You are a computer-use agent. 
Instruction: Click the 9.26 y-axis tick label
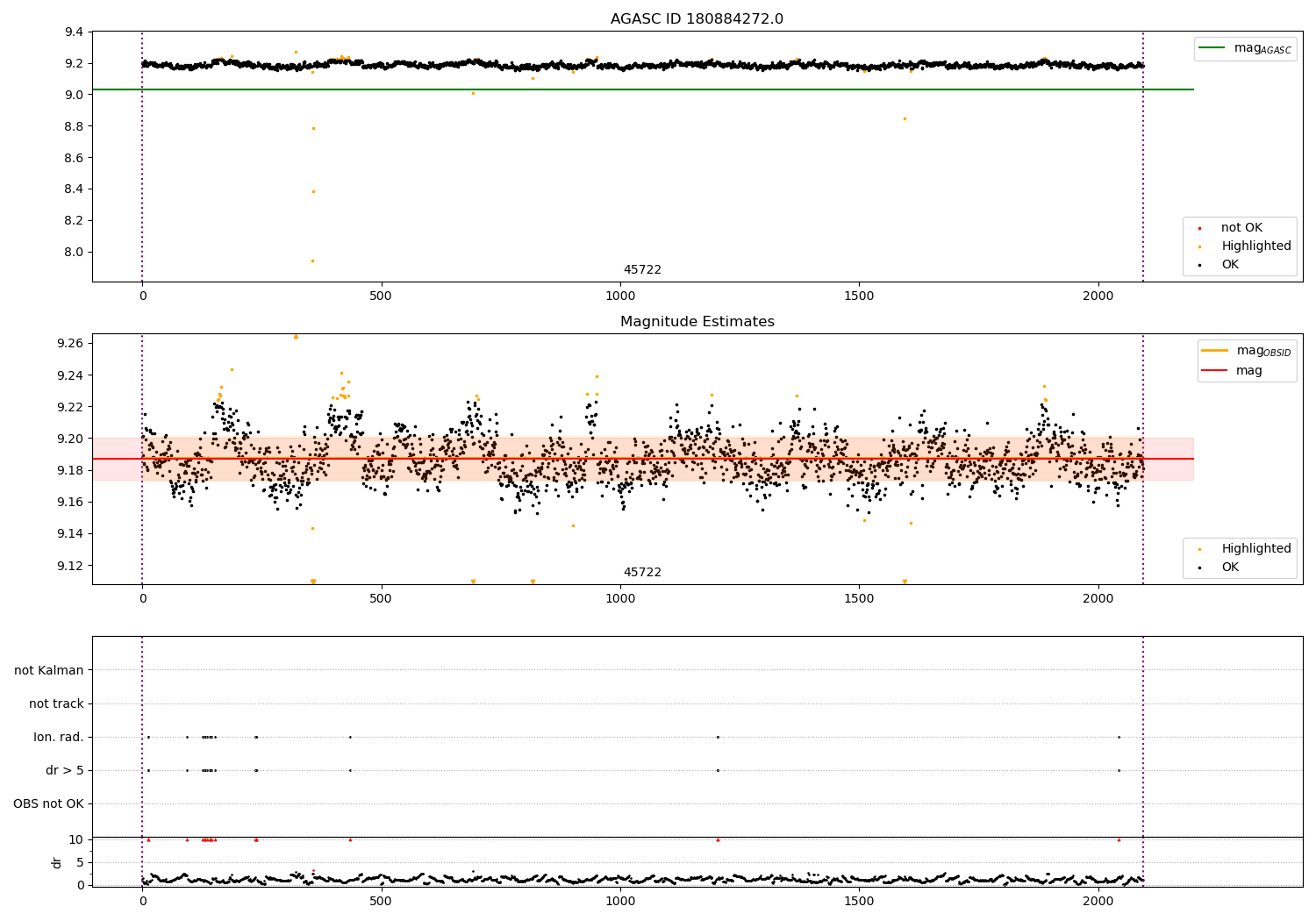71,343
